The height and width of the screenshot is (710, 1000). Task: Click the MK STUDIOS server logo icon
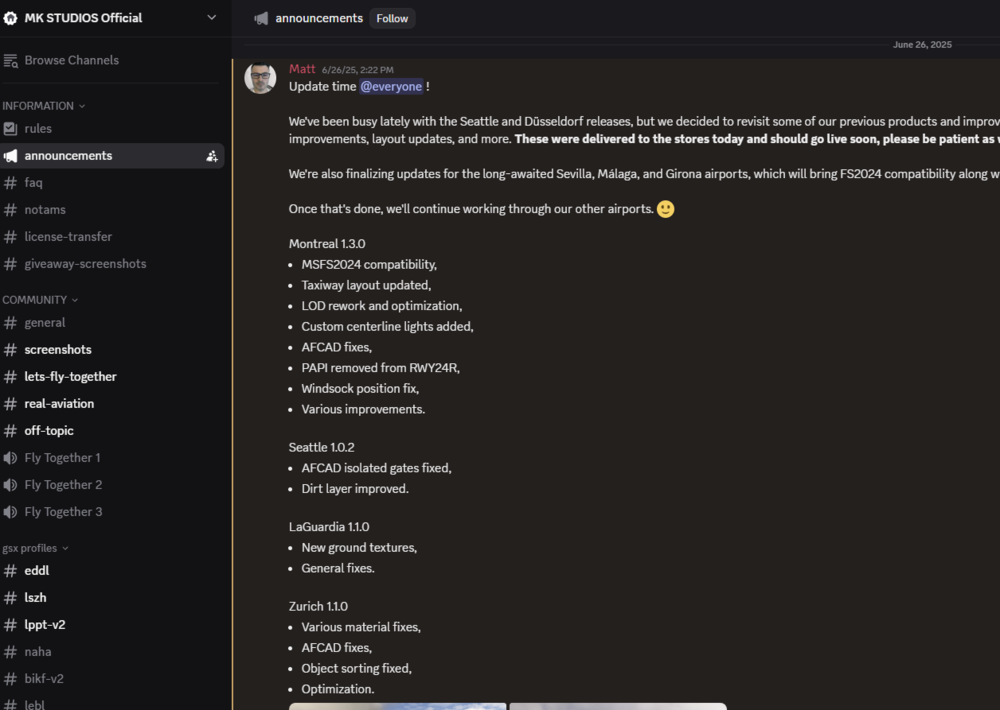click(x=11, y=18)
